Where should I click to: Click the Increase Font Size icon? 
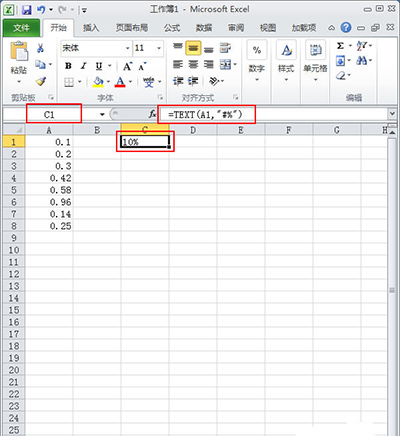click(x=127, y=66)
